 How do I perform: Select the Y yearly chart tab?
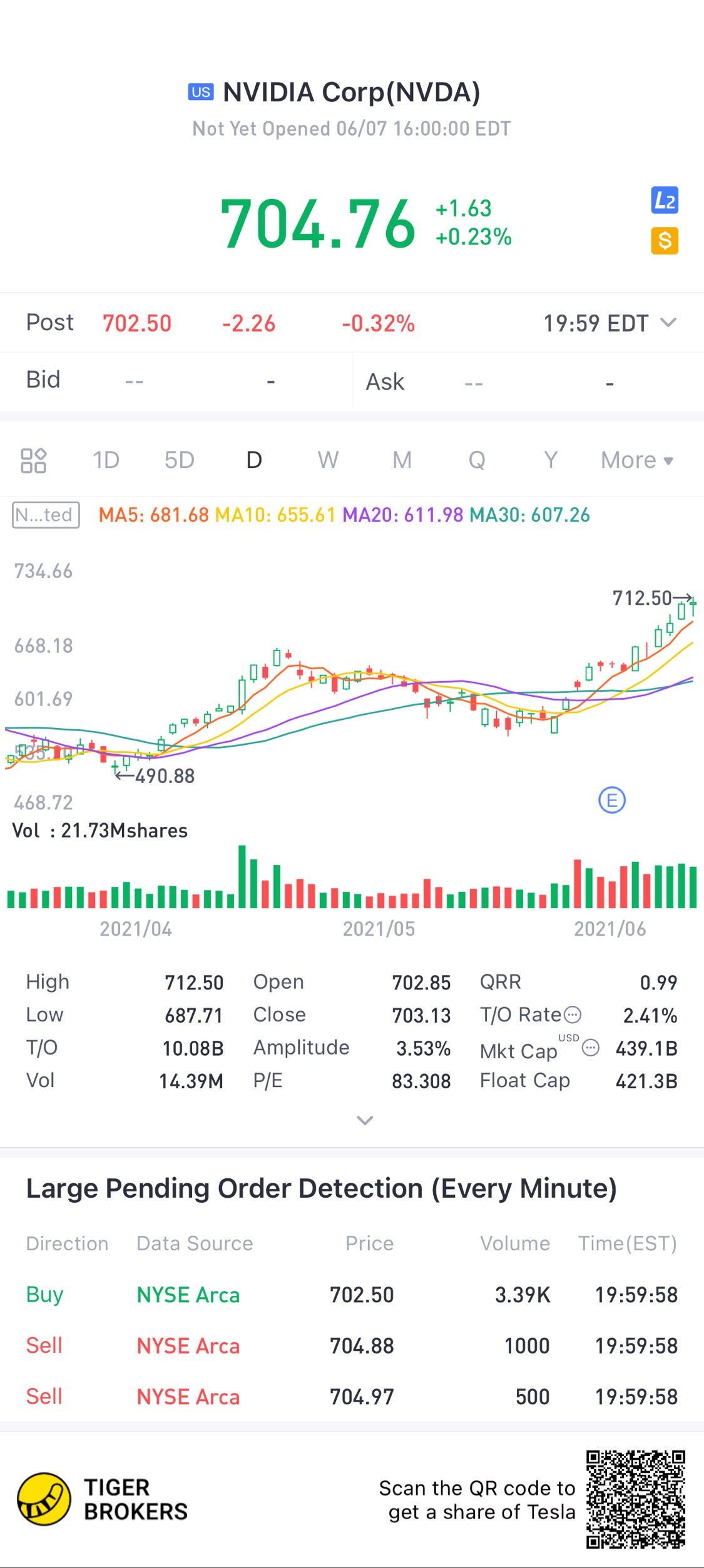[x=551, y=460]
